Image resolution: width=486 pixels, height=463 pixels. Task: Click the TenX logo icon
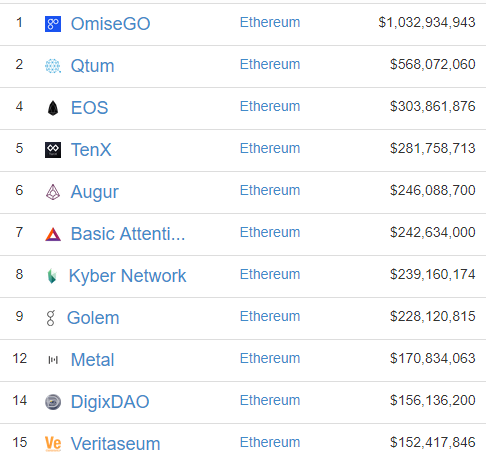click(x=53, y=150)
